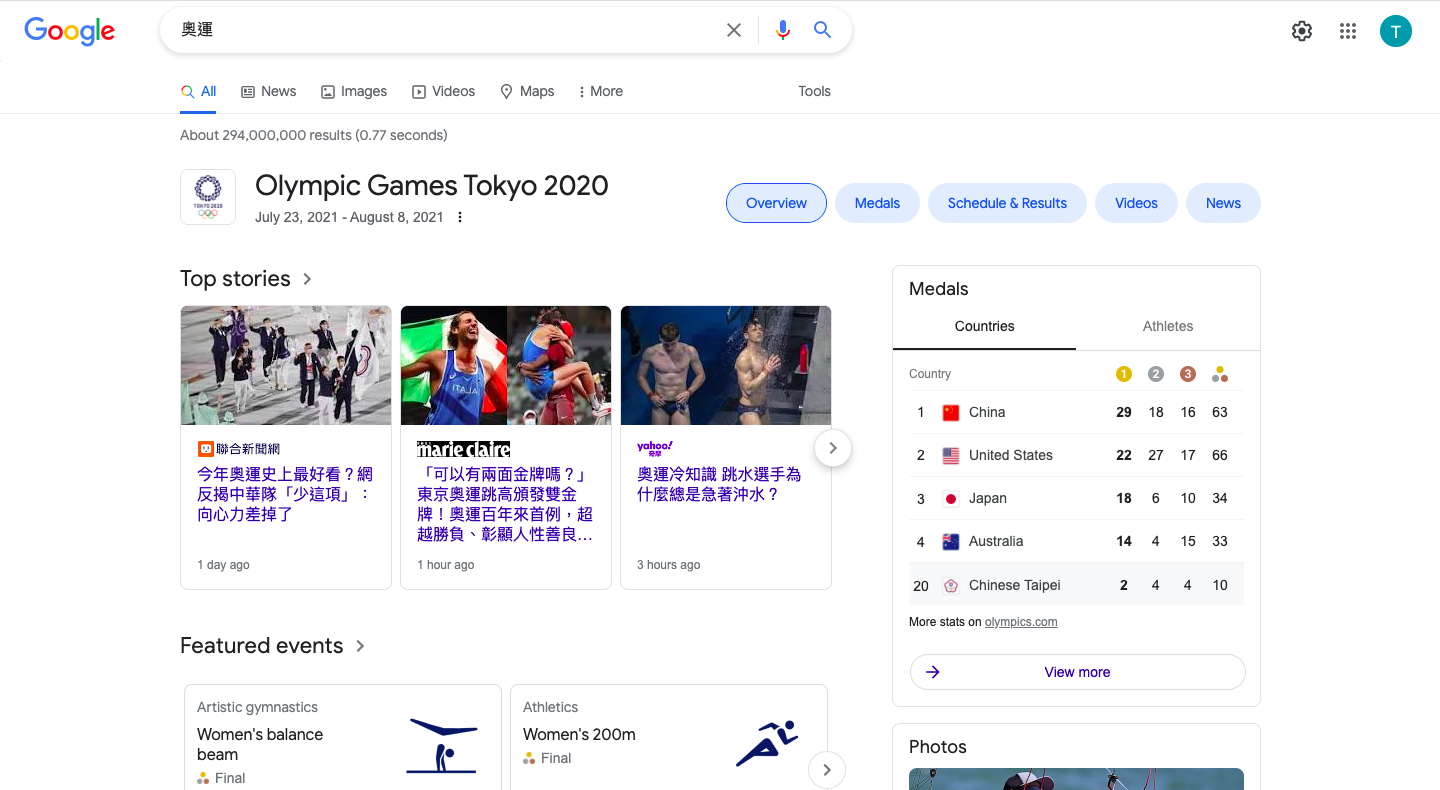This screenshot has width=1440, height=790.
Task: Click the Country column header
Action: 930,374
